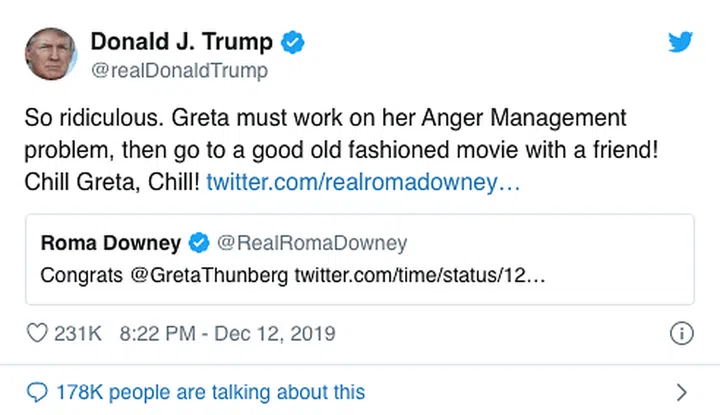Follow the twitter.com/realromadowney… link

coord(364,186)
